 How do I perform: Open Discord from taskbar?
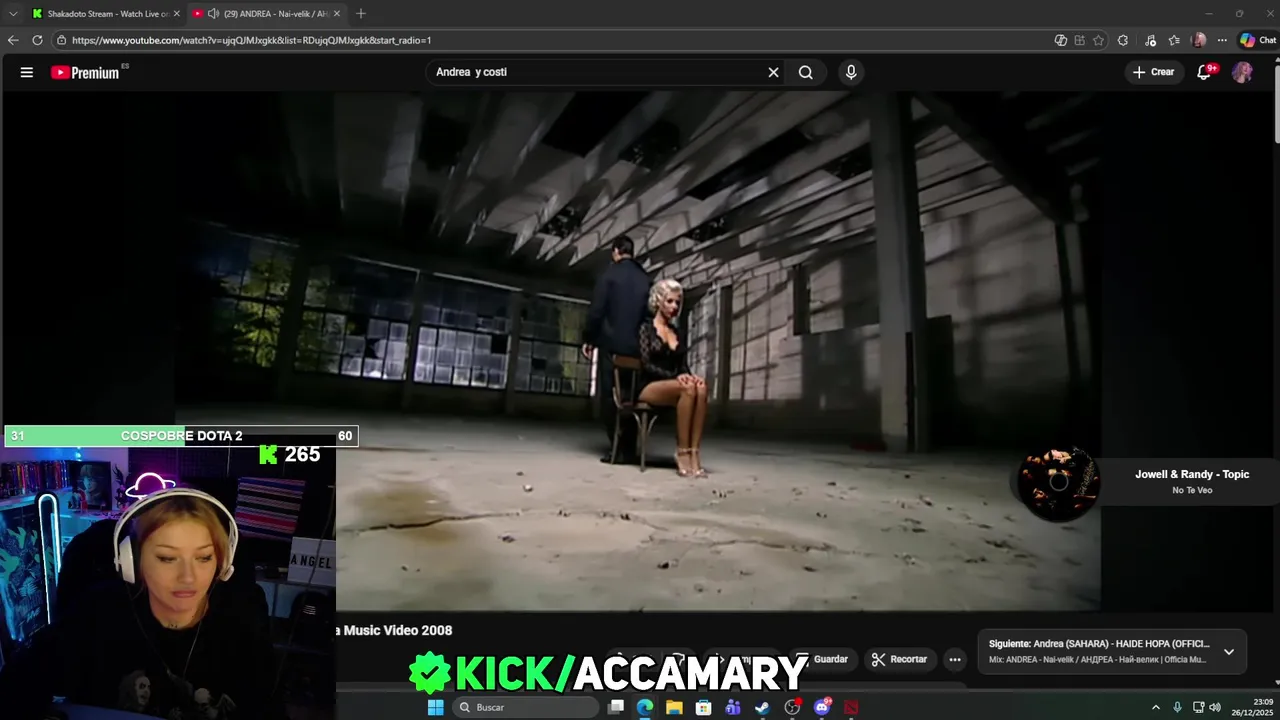(x=822, y=707)
